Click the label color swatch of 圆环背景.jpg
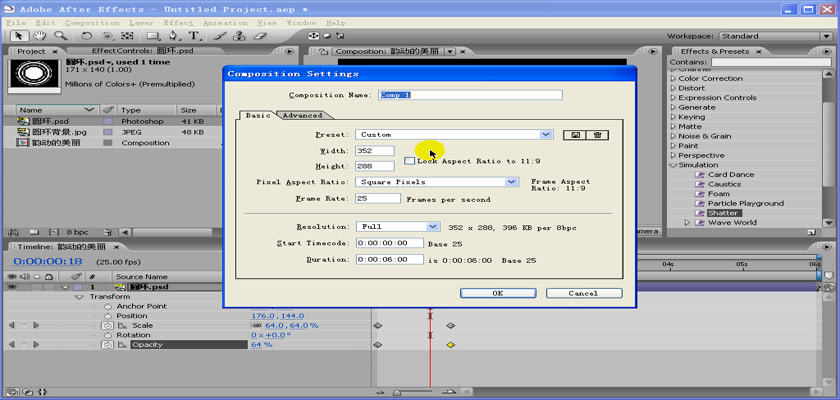 click(108, 132)
